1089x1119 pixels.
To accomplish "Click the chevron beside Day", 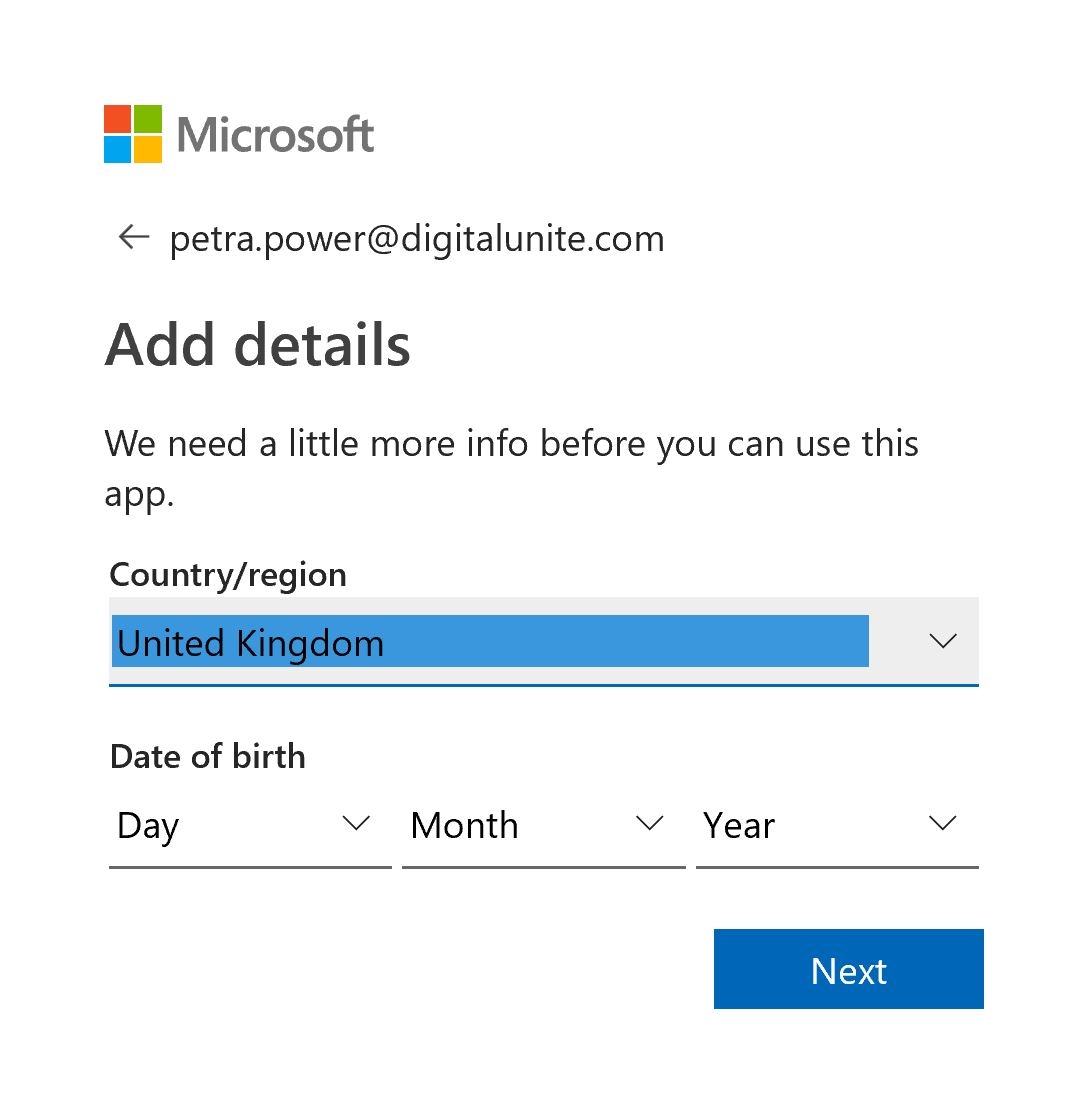I will point(356,824).
